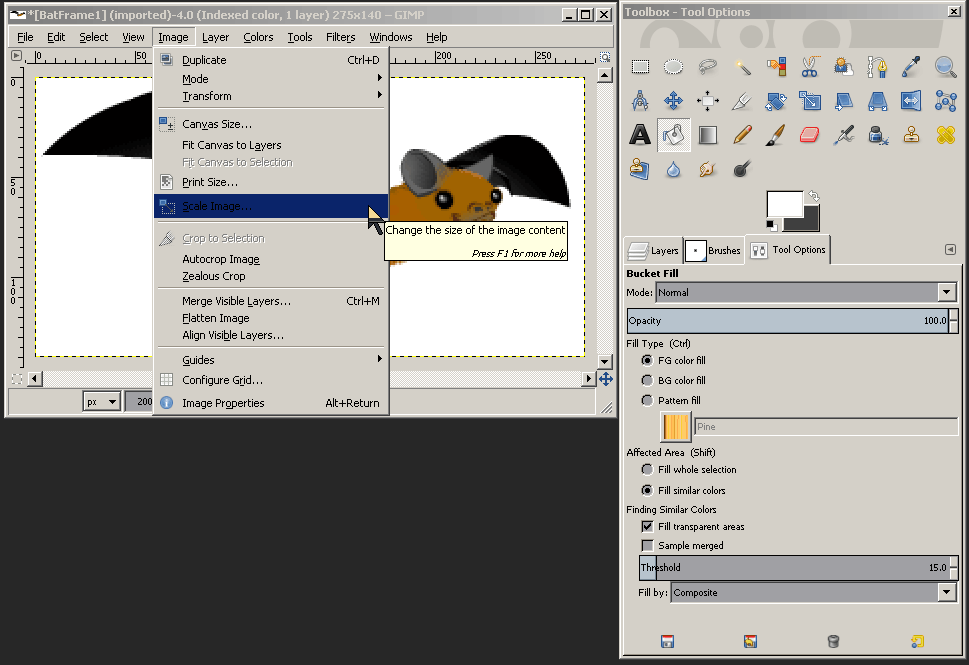Select the Ellipse Select tool
Screen dimensions: 969x665
(674, 67)
